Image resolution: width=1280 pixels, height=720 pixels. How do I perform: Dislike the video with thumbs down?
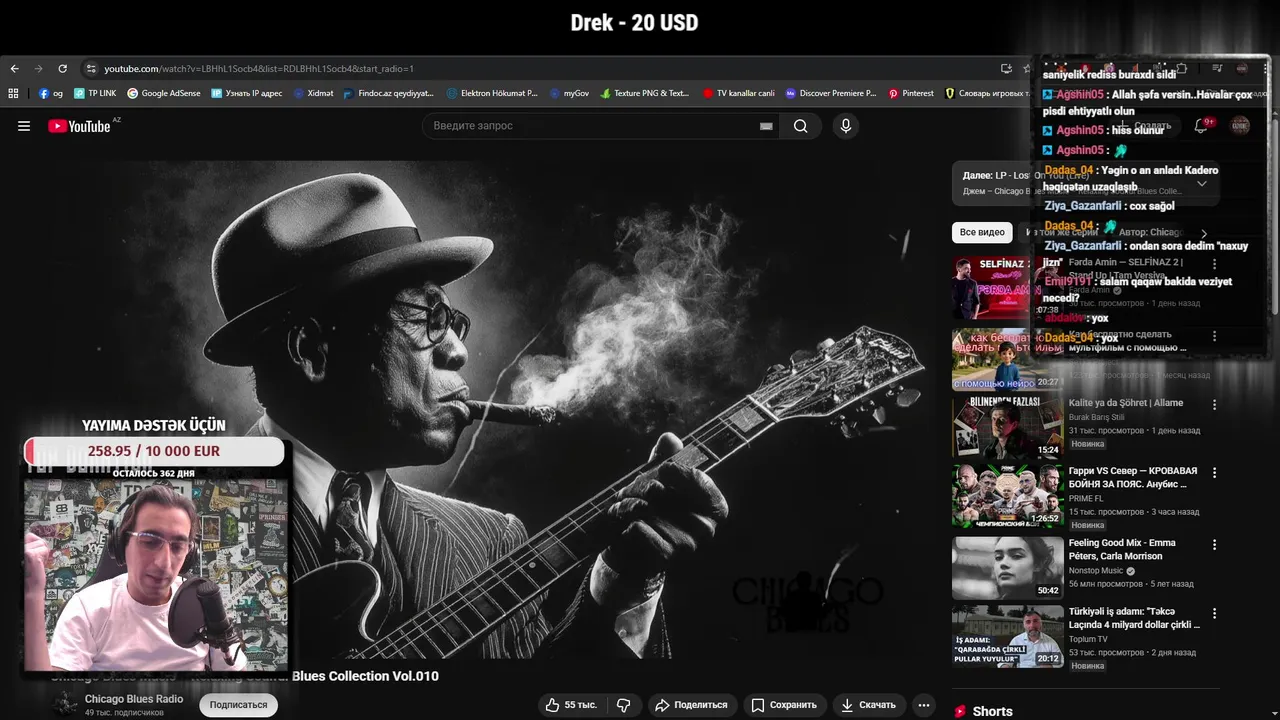(x=624, y=705)
